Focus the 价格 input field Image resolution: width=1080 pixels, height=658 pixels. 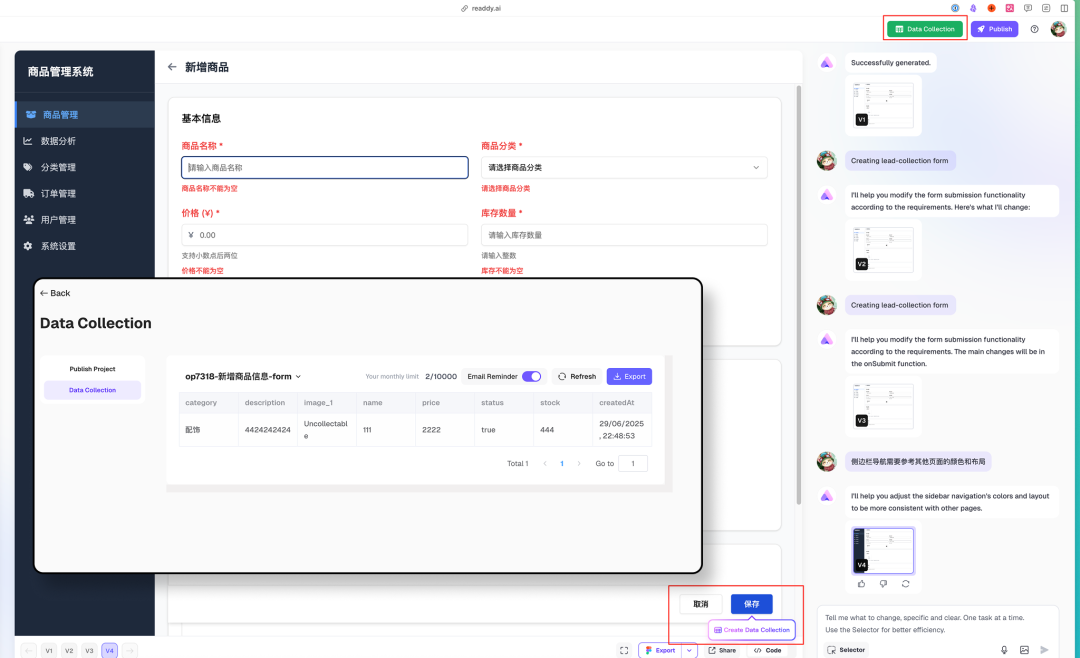coord(324,235)
